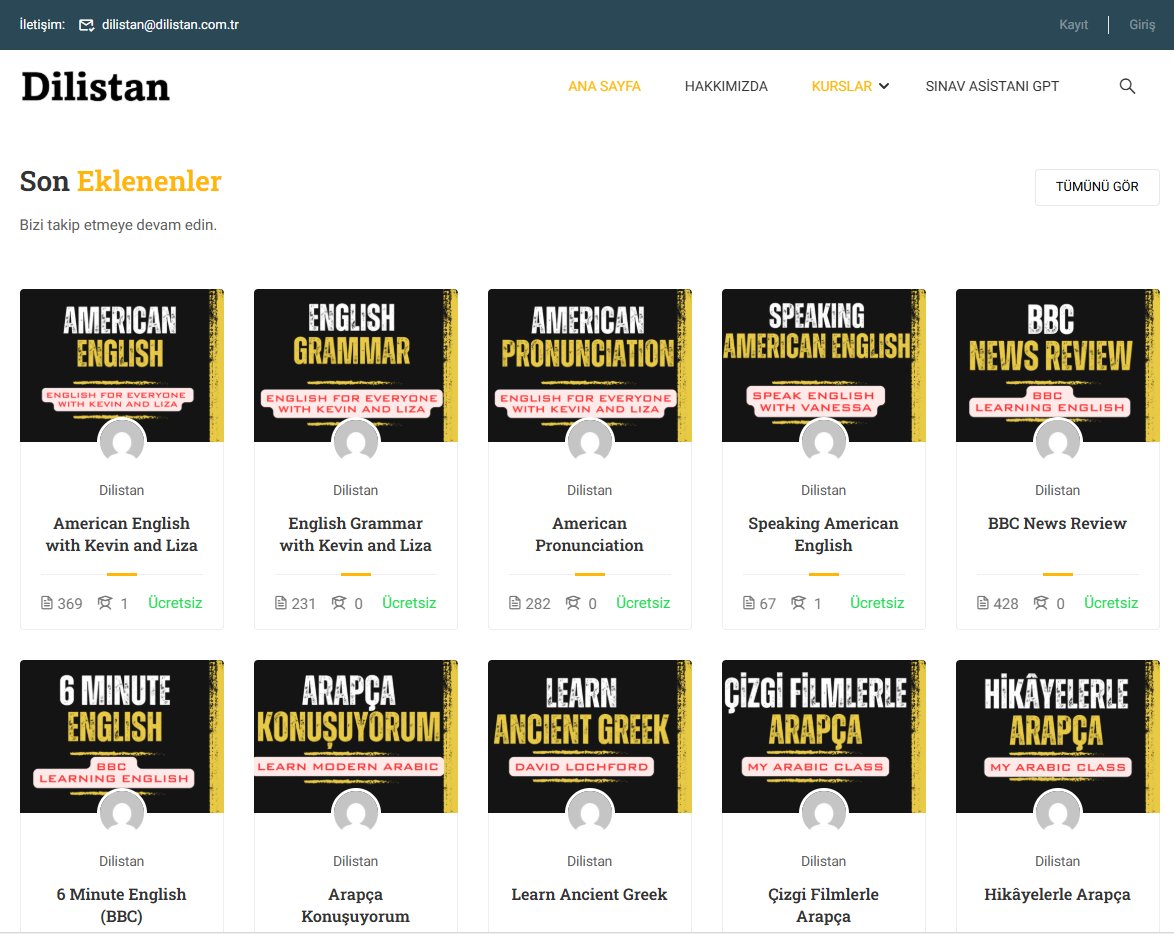The width and height of the screenshot is (1174, 934).
Task: Open the HAKKIMIZDA menu item
Action: [726, 86]
